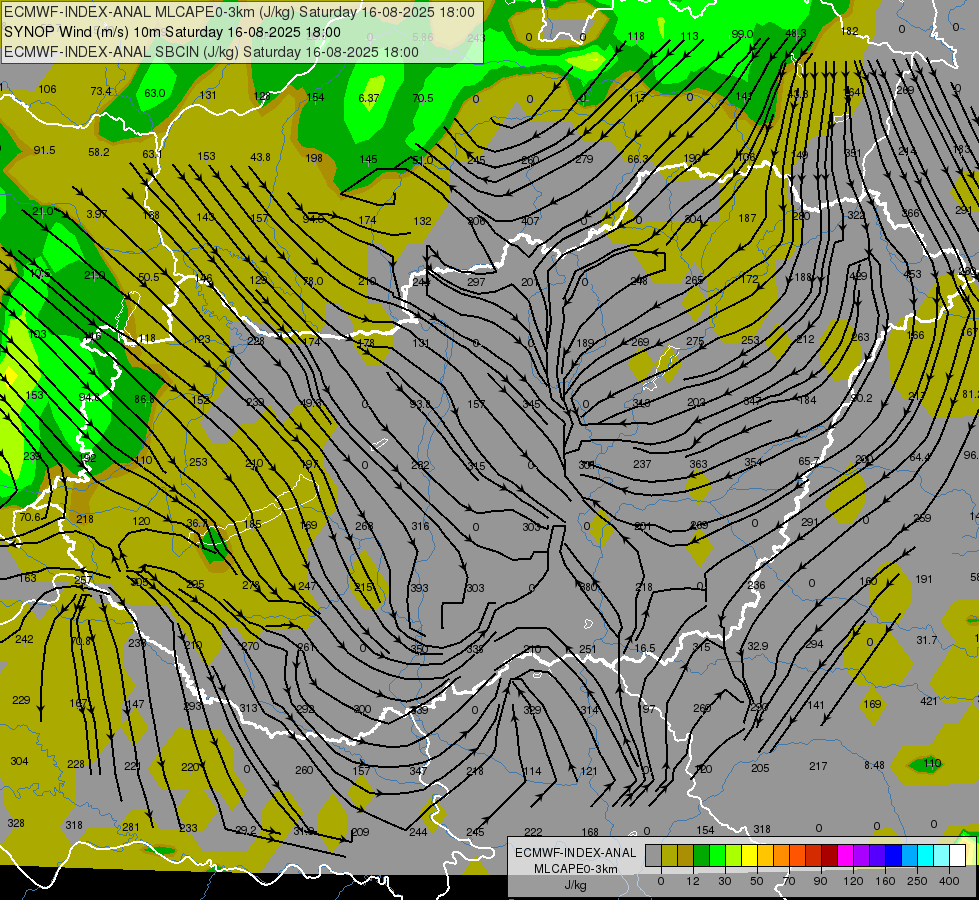This screenshot has width=979, height=900.
Task: Click the map value '8.48'
Action: 874,765
